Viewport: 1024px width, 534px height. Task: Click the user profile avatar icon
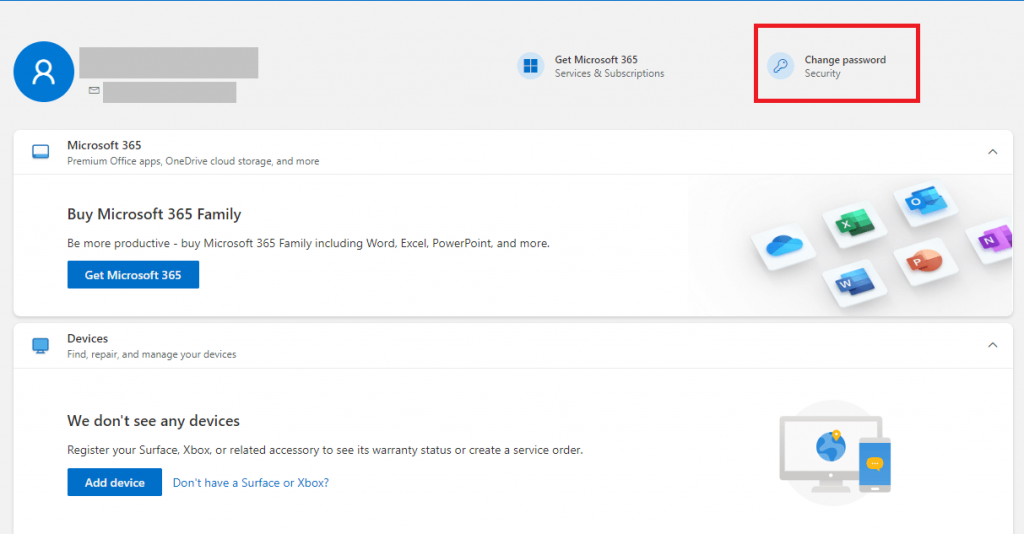click(x=44, y=72)
